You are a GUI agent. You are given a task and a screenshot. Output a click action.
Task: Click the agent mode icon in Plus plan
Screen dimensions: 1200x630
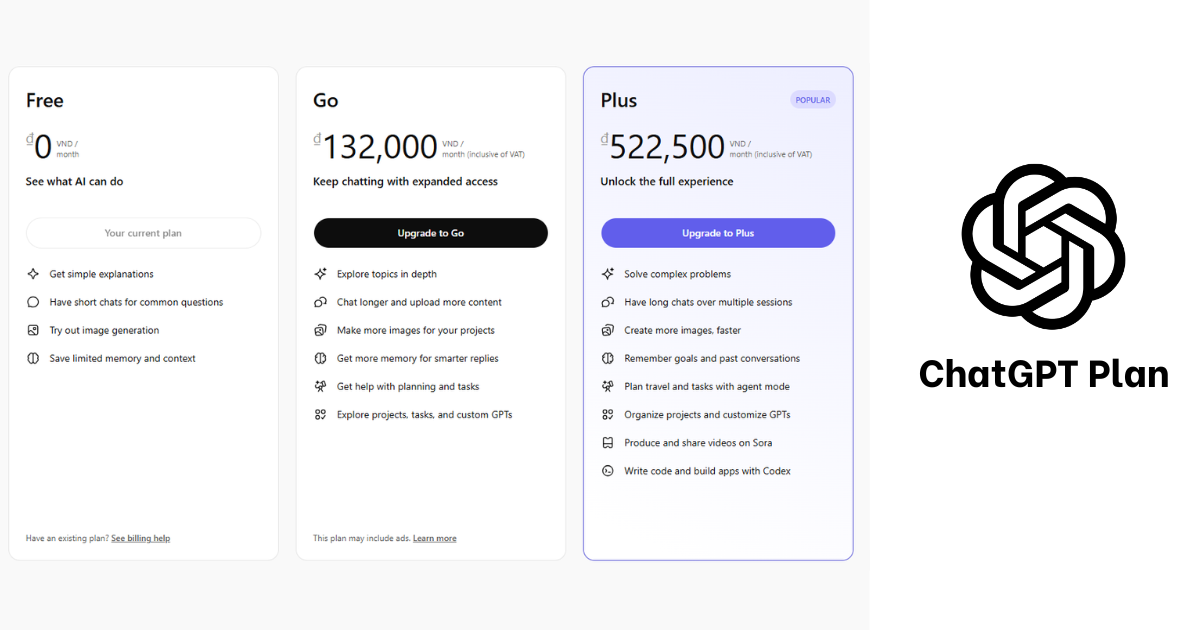point(607,386)
